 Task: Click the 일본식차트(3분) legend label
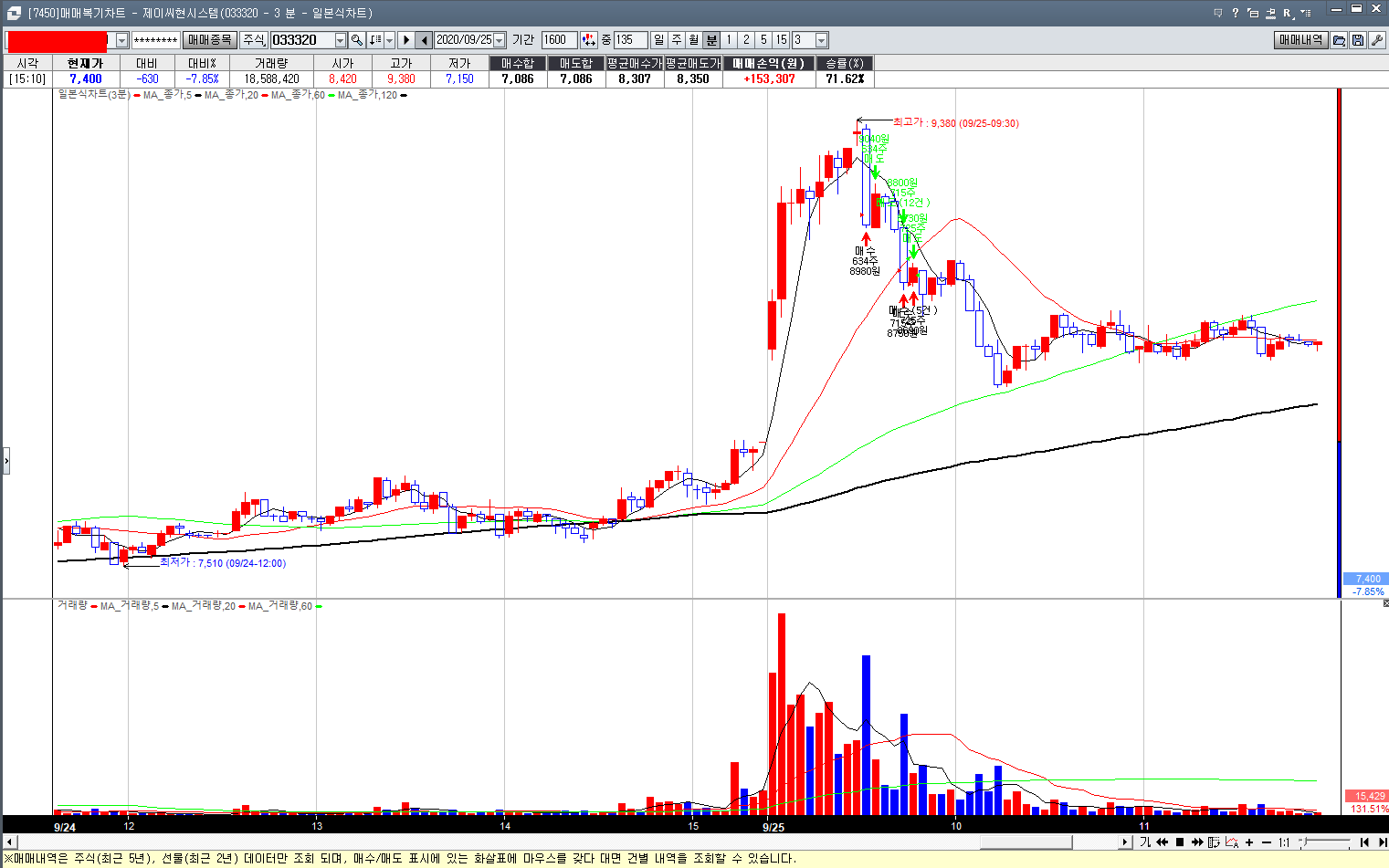pos(93,94)
